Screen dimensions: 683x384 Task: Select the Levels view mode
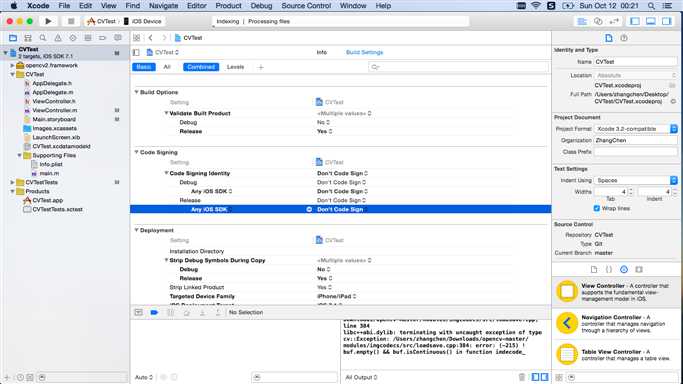tap(235, 67)
